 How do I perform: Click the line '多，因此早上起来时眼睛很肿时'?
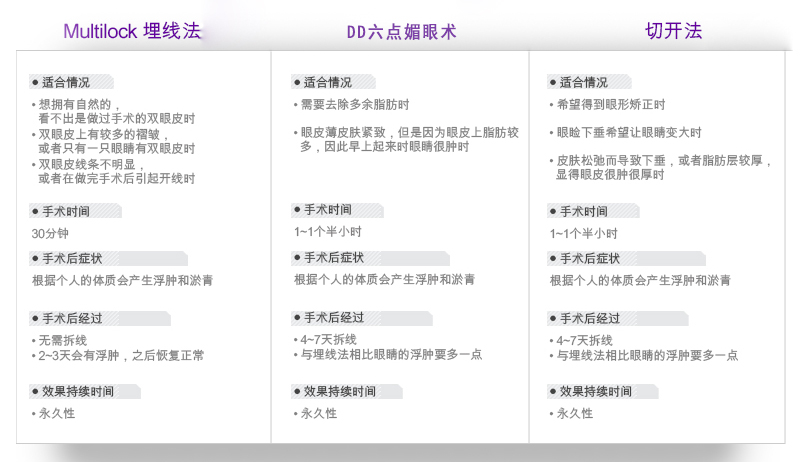click(385, 147)
